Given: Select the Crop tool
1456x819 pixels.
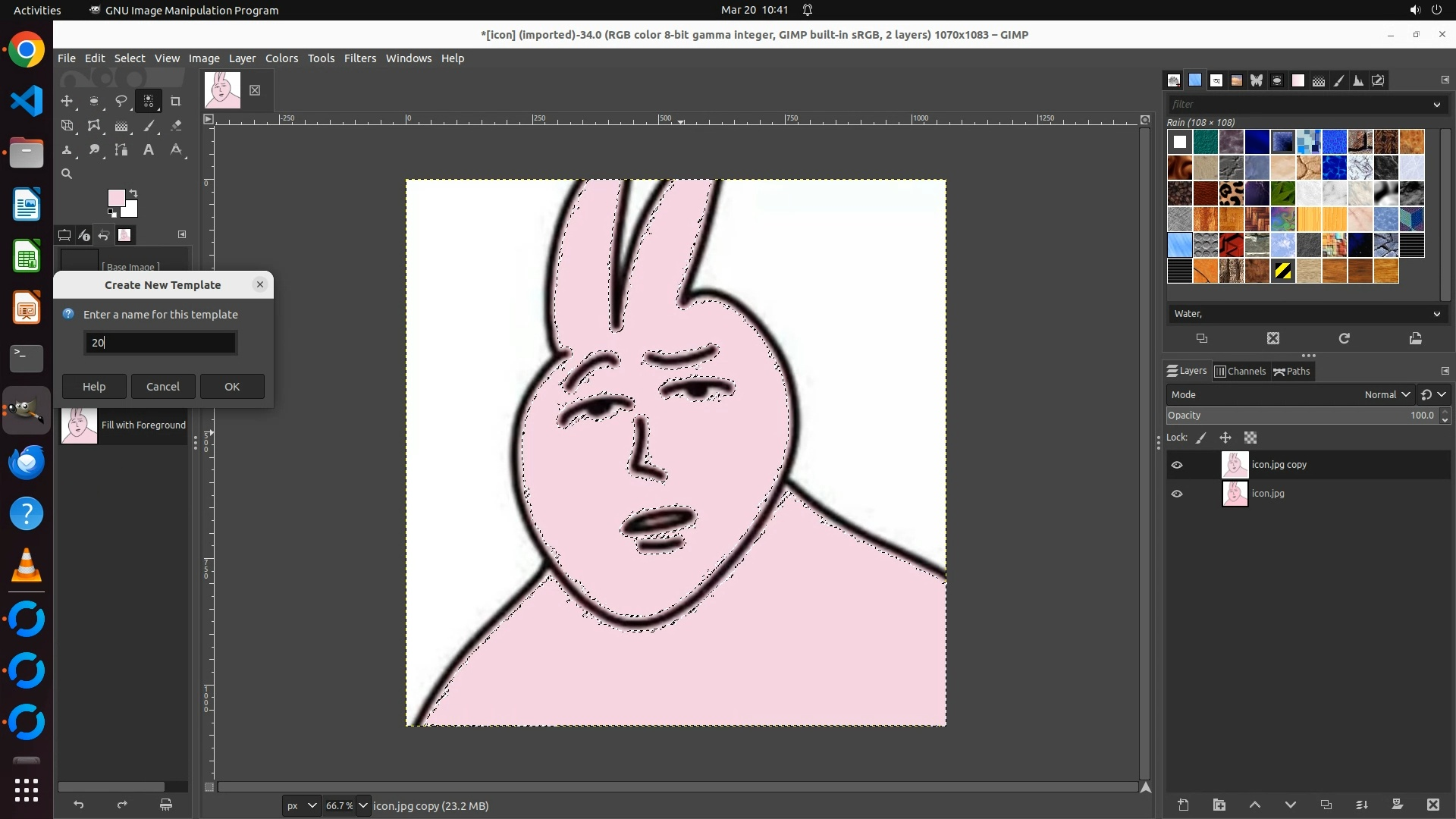Looking at the screenshot, I should [x=175, y=101].
